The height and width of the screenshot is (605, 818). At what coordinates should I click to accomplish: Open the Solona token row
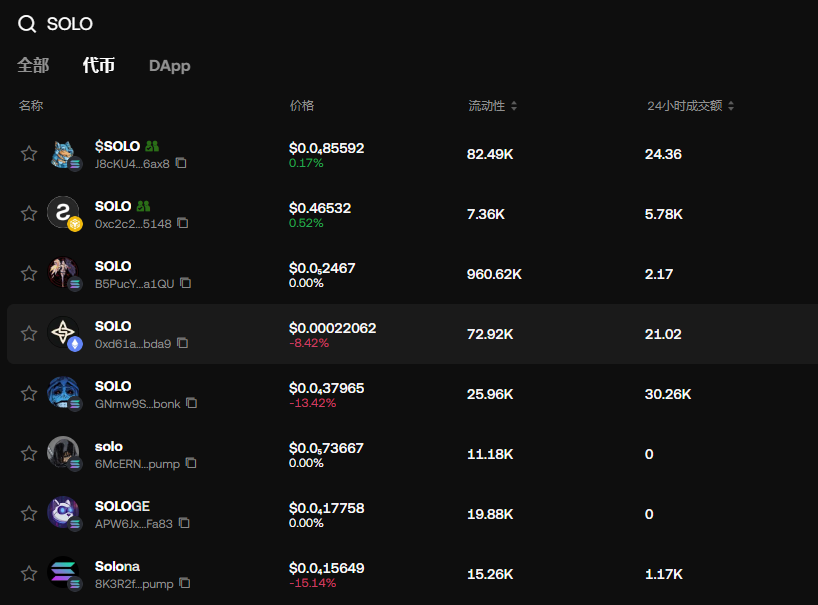117,566
